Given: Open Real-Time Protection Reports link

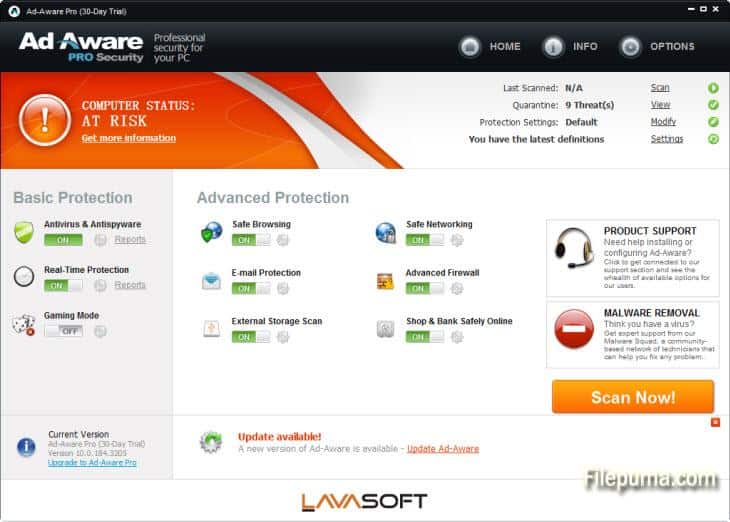Looking at the screenshot, I should pos(130,285).
